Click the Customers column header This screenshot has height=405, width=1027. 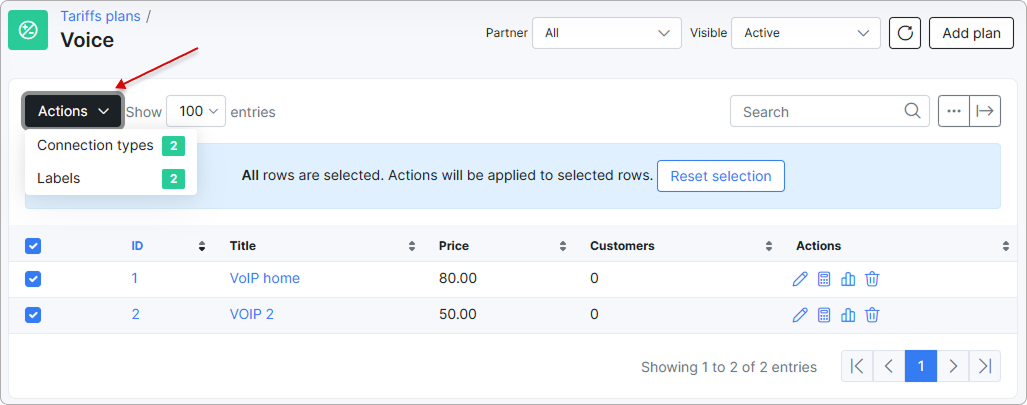(622, 246)
